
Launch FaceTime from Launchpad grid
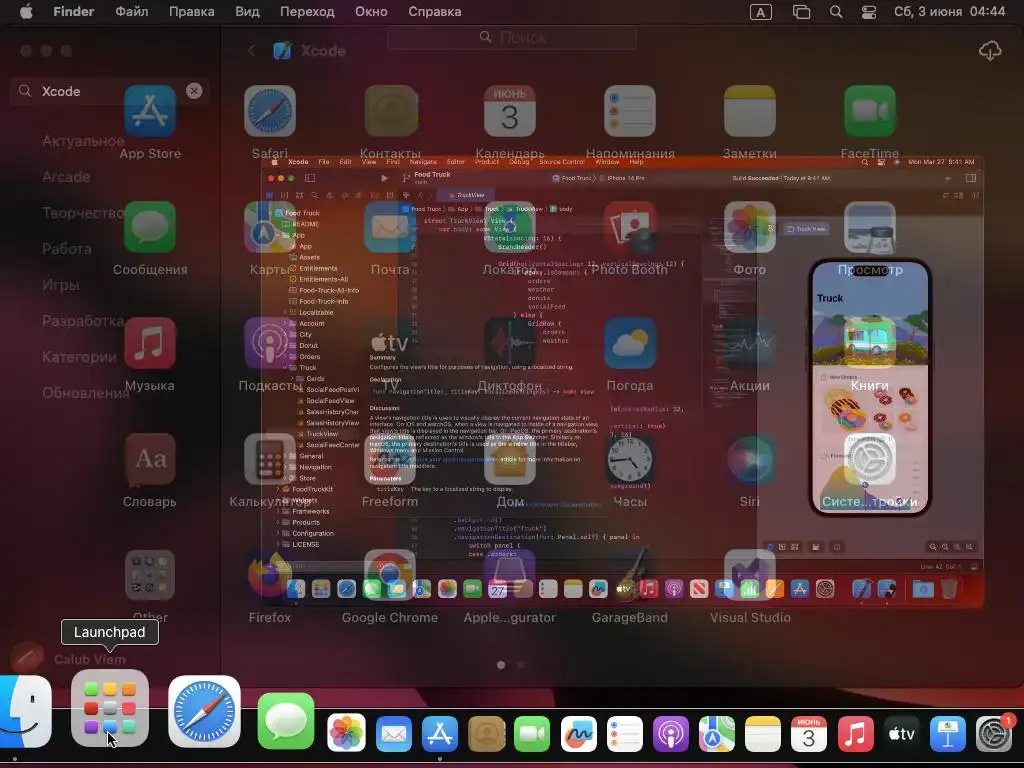pos(870,111)
